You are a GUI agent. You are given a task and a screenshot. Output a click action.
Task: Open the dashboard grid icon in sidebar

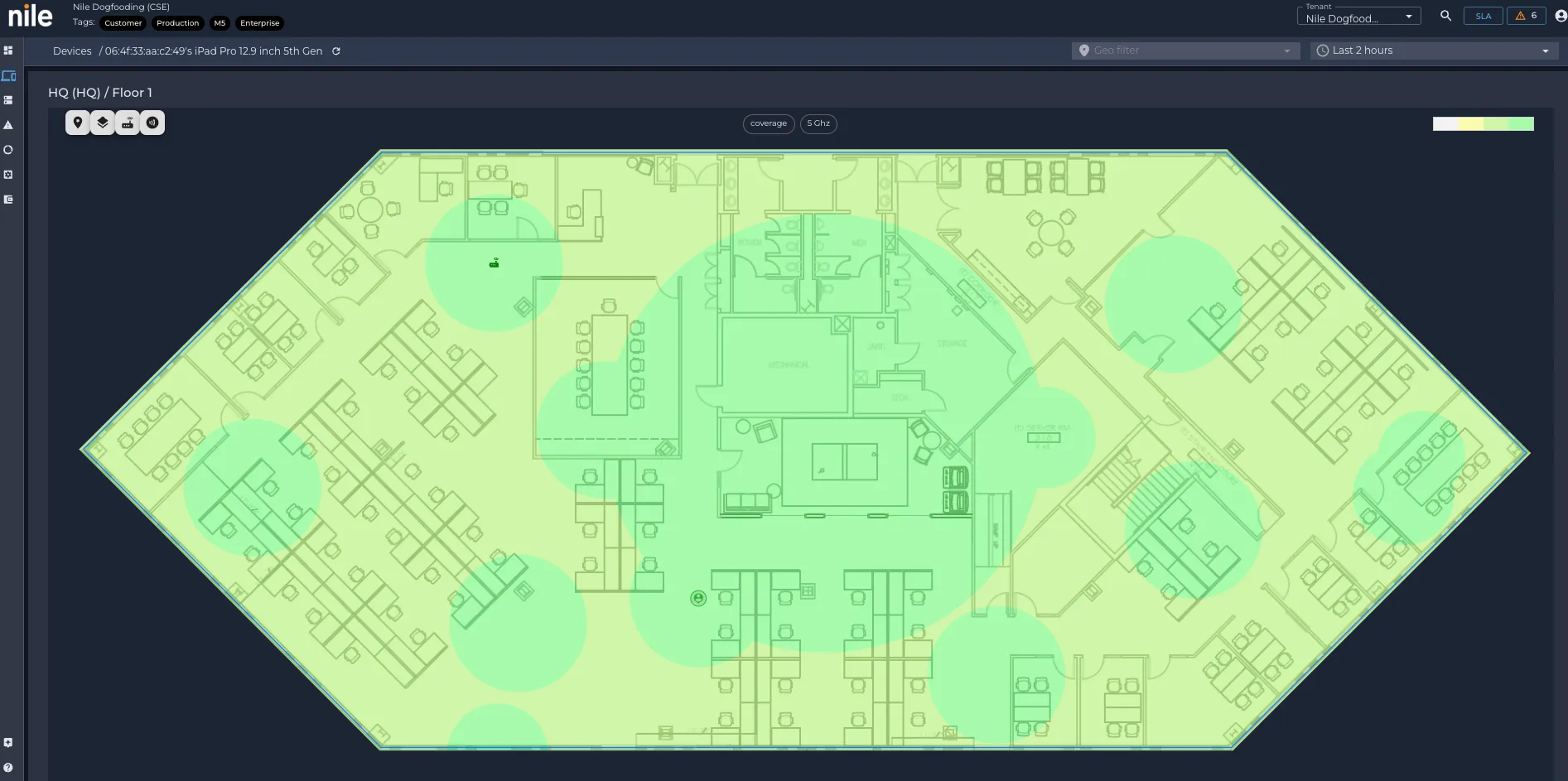pyautogui.click(x=8, y=51)
